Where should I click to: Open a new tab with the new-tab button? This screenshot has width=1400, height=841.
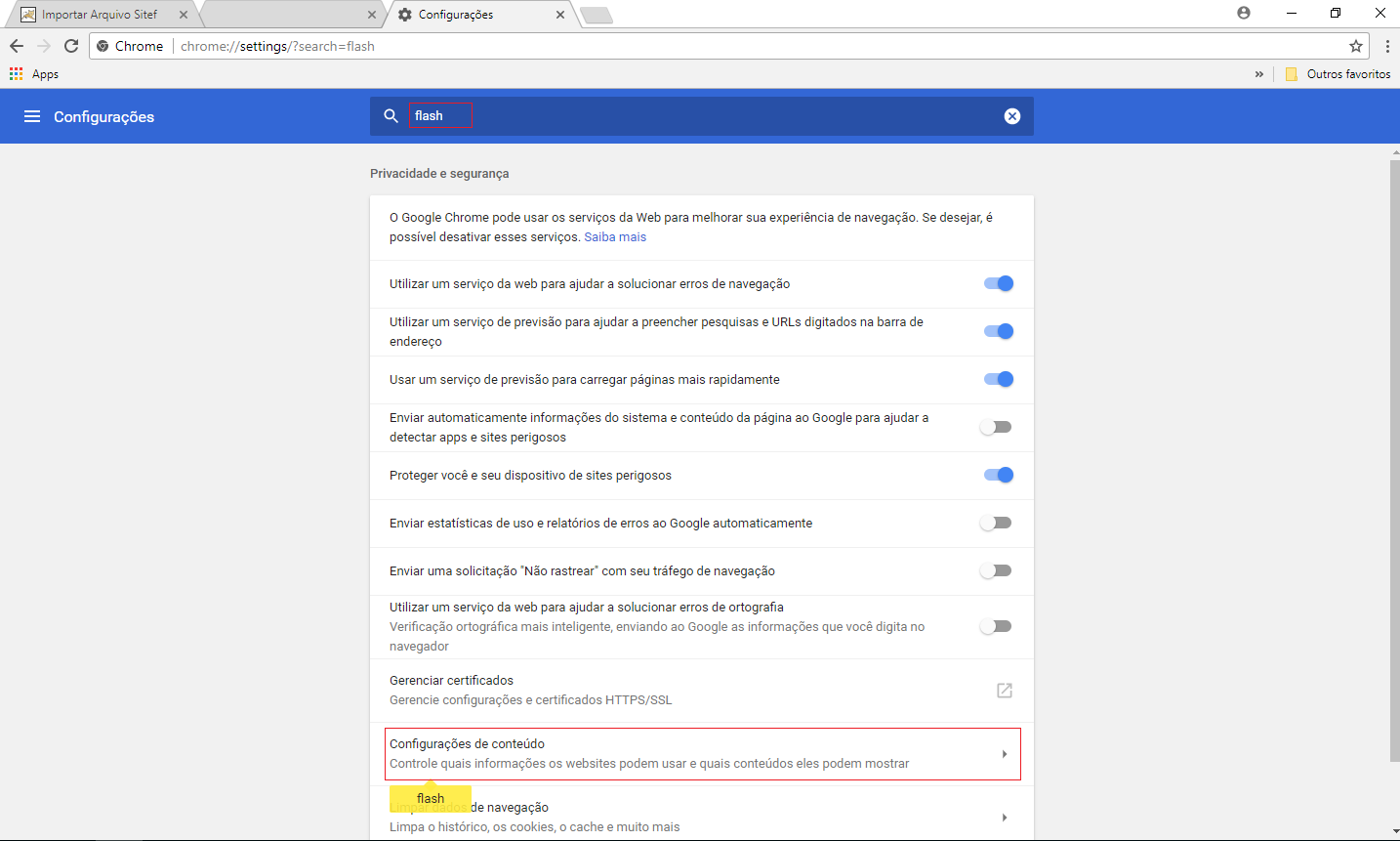[x=597, y=15]
